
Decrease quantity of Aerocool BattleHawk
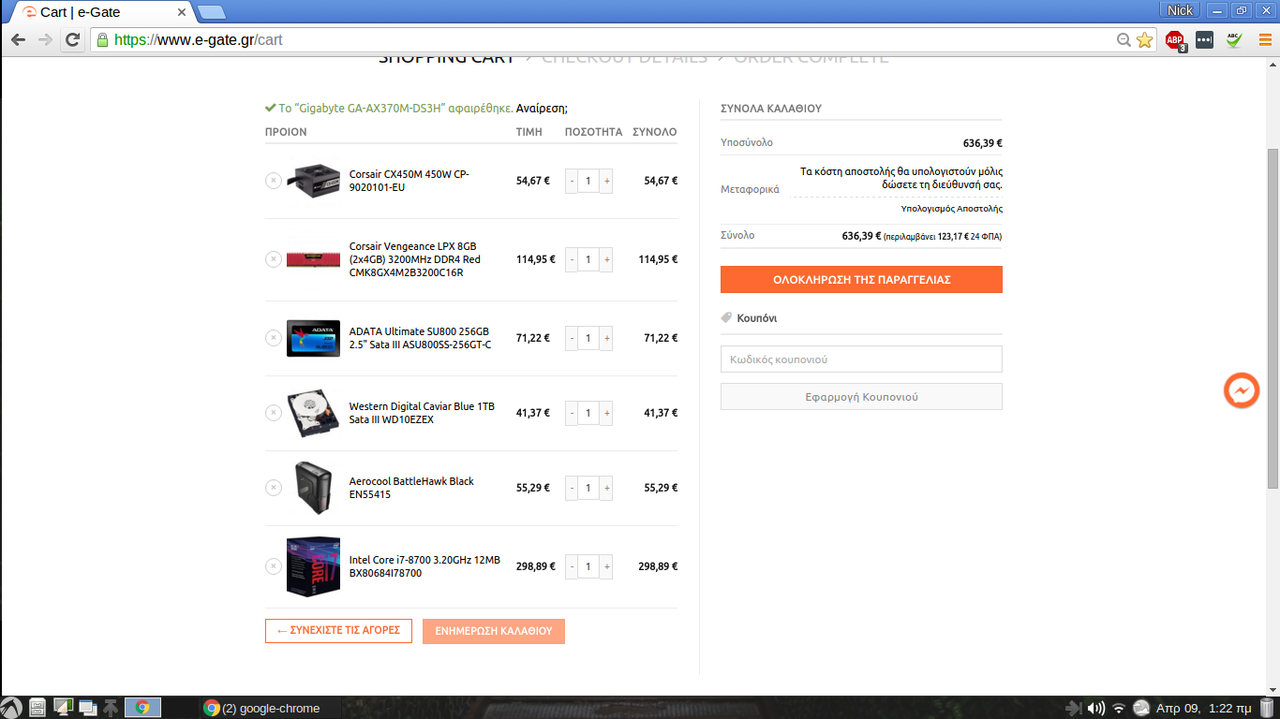coord(572,488)
